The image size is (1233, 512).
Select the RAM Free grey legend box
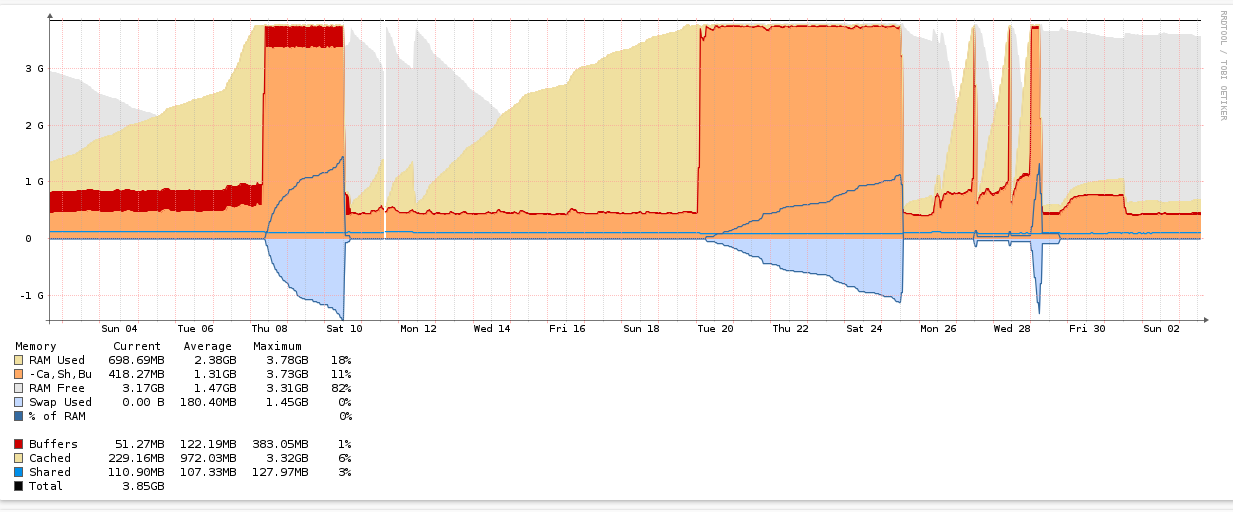pos(19,388)
